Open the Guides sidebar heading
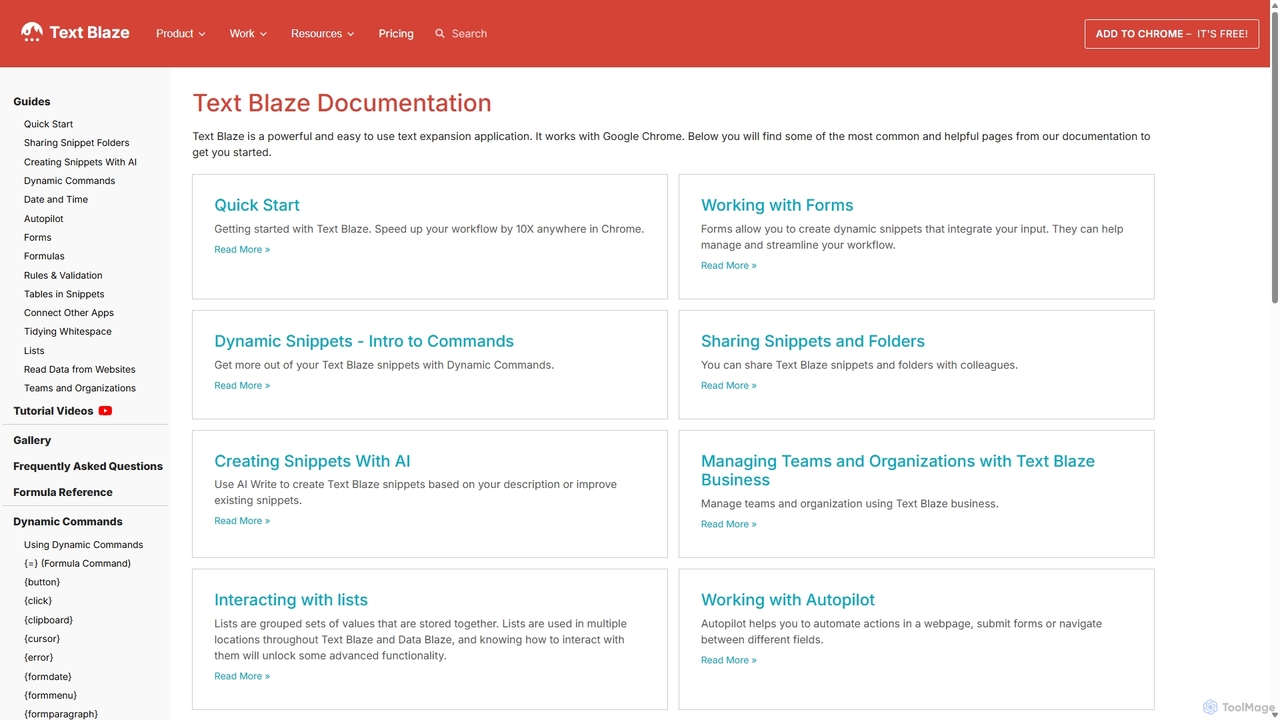 coord(32,101)
